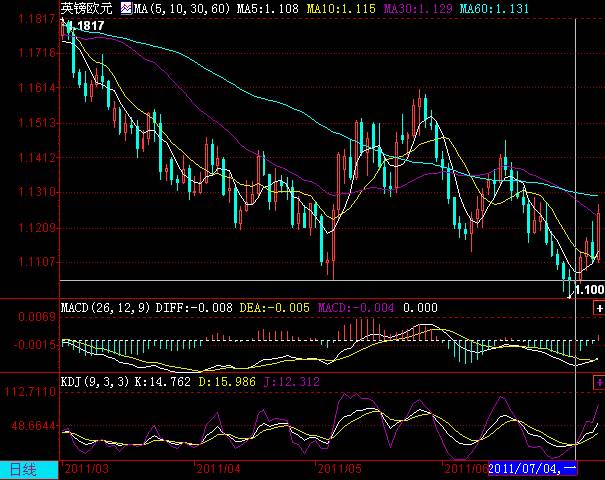Click the DIFF:-0.008 value
This screenshot has width=605, height=480.
pos(194,308)
